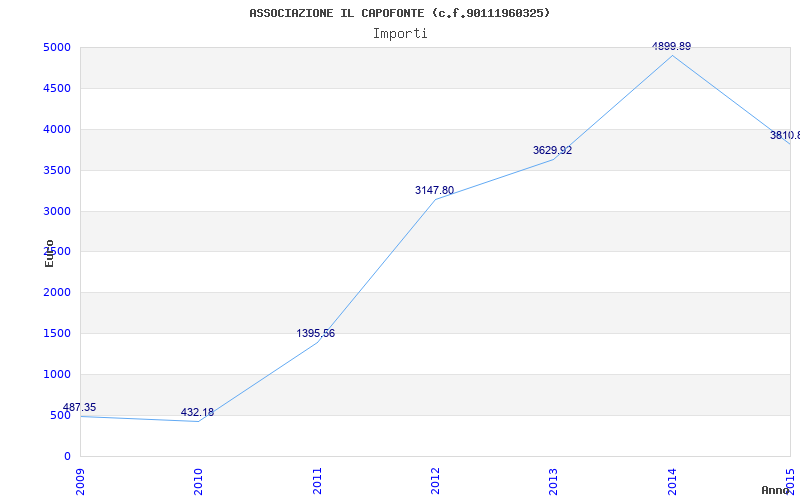
Task: Click the 2013 x-axis label
Action: pos(554,481)
